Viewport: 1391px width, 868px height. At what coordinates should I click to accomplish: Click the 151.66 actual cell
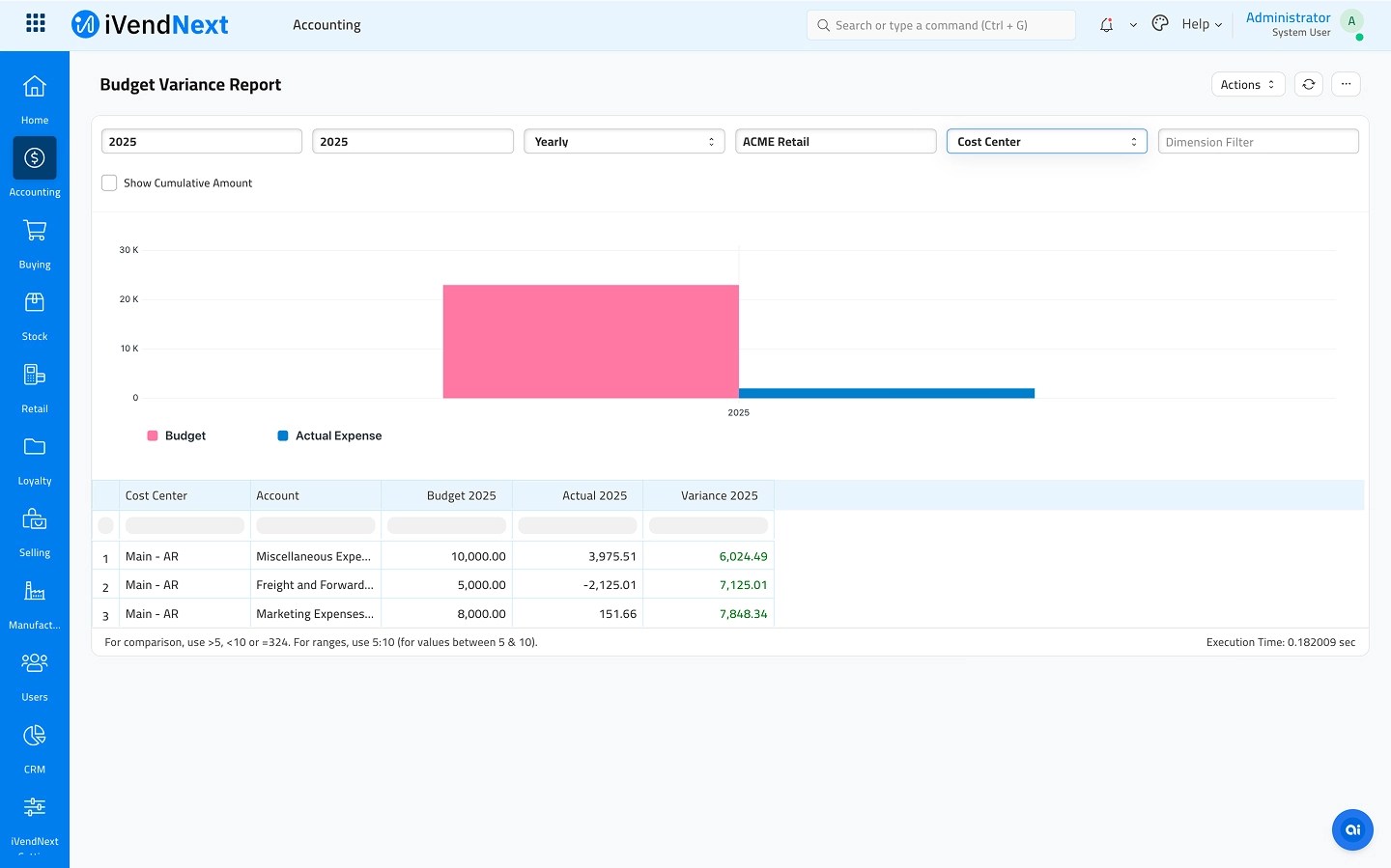pyautogui.click(x=578, y=614)
